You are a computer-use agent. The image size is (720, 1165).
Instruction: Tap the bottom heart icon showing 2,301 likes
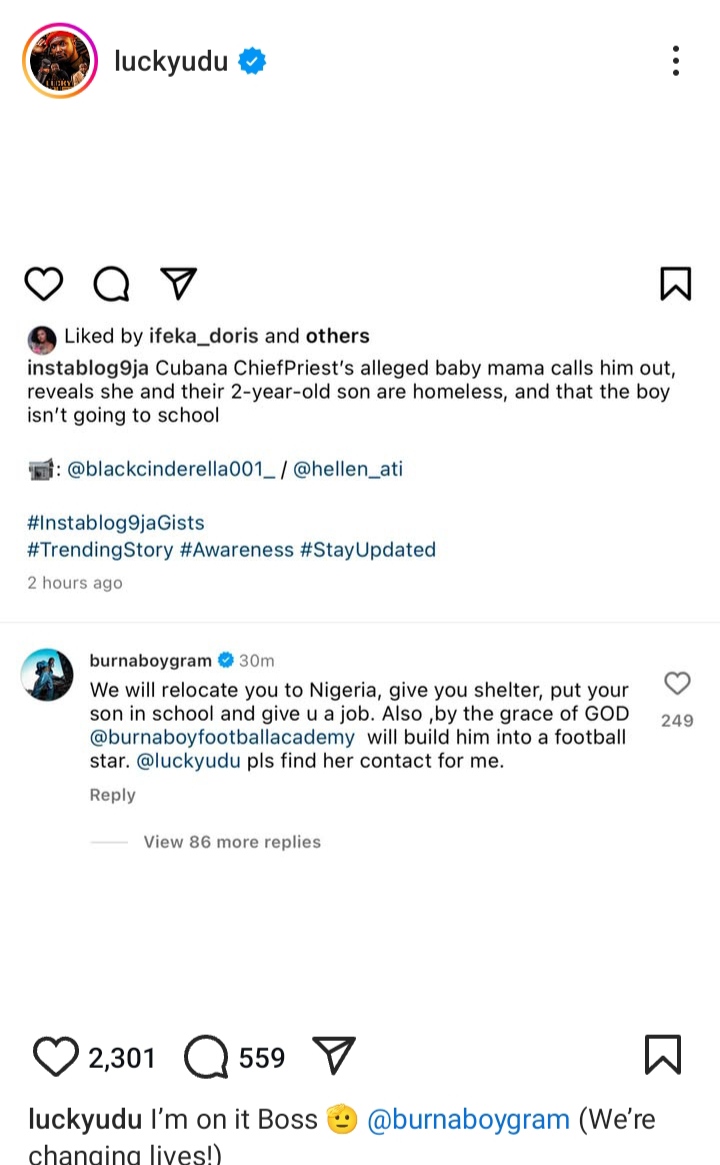point(57,1056)
